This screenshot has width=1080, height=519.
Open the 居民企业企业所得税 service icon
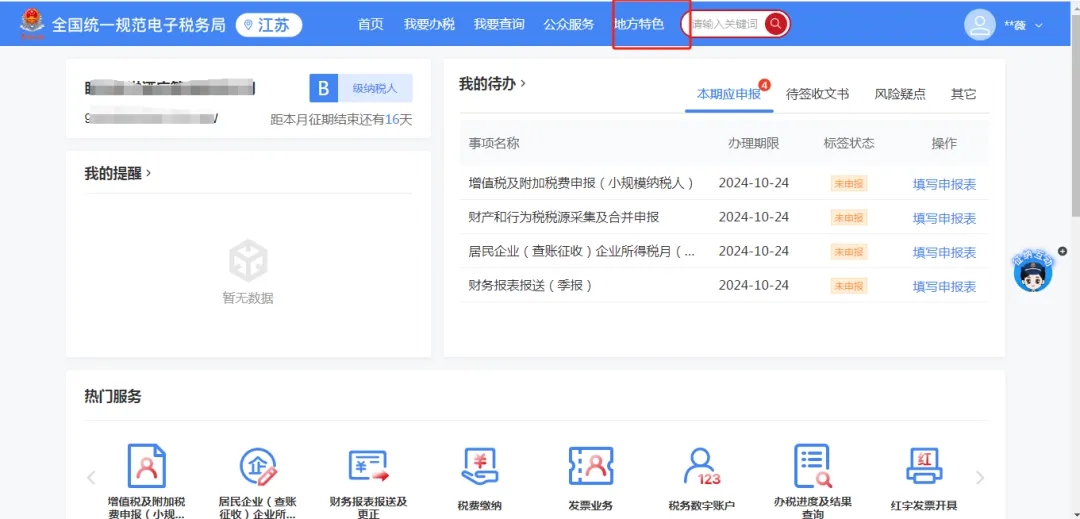pyautogui.click(x=257, y=466)
